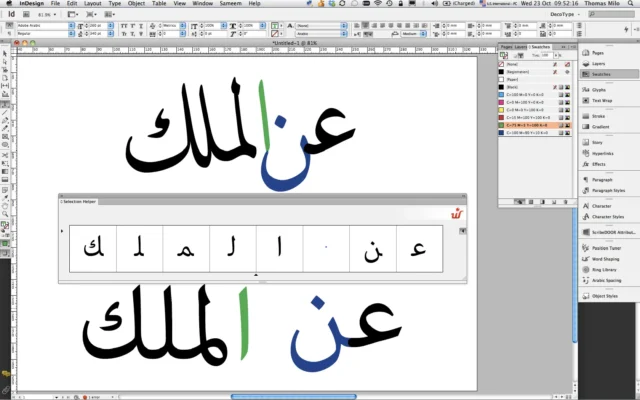Screen dimensions: 640x400
Task: Open the Type menu
Action: 115,3
